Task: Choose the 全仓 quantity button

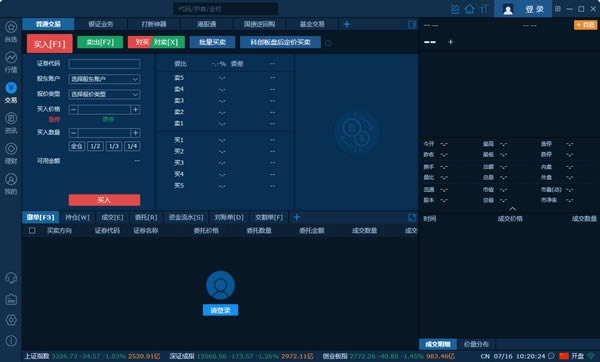Action: (x=77, y=146)
